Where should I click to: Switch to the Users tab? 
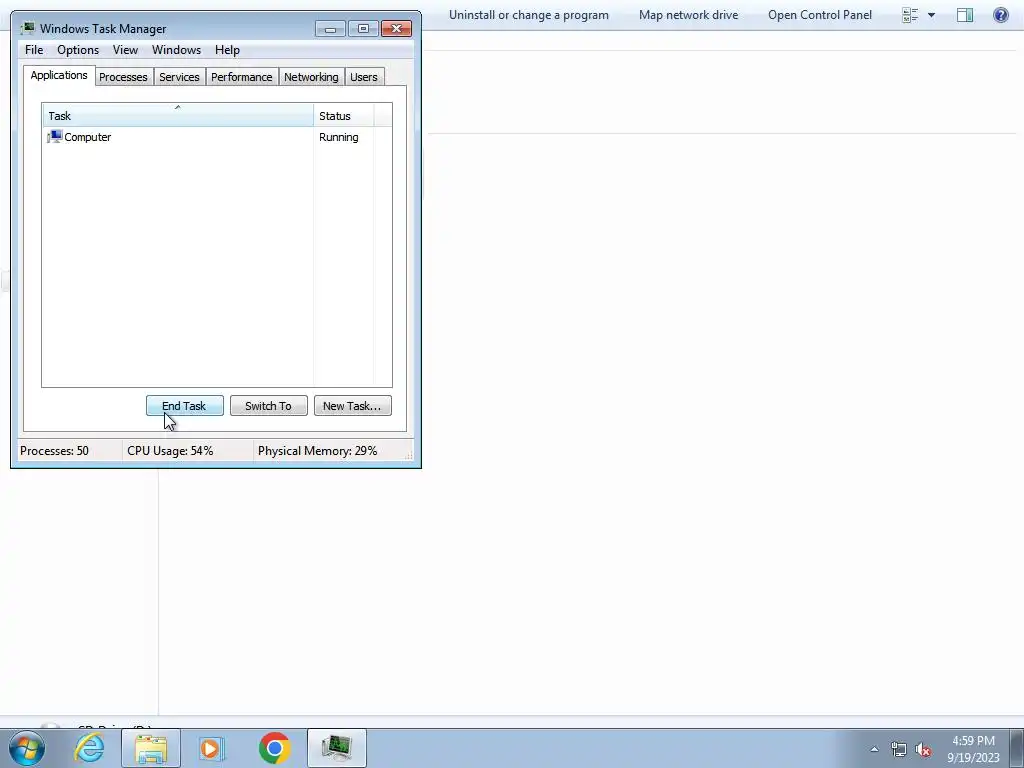point(364,77)
